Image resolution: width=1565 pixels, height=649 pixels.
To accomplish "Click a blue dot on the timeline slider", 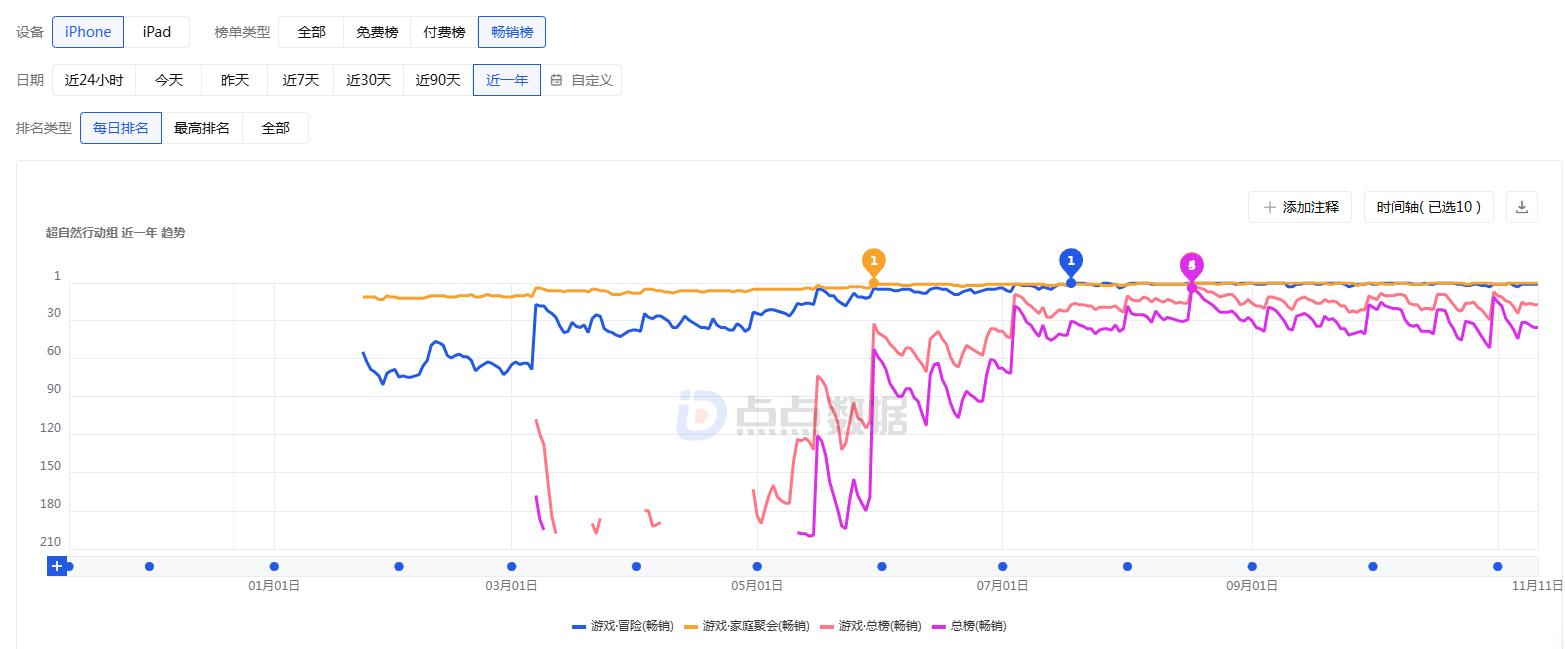I will pos(149,566).
